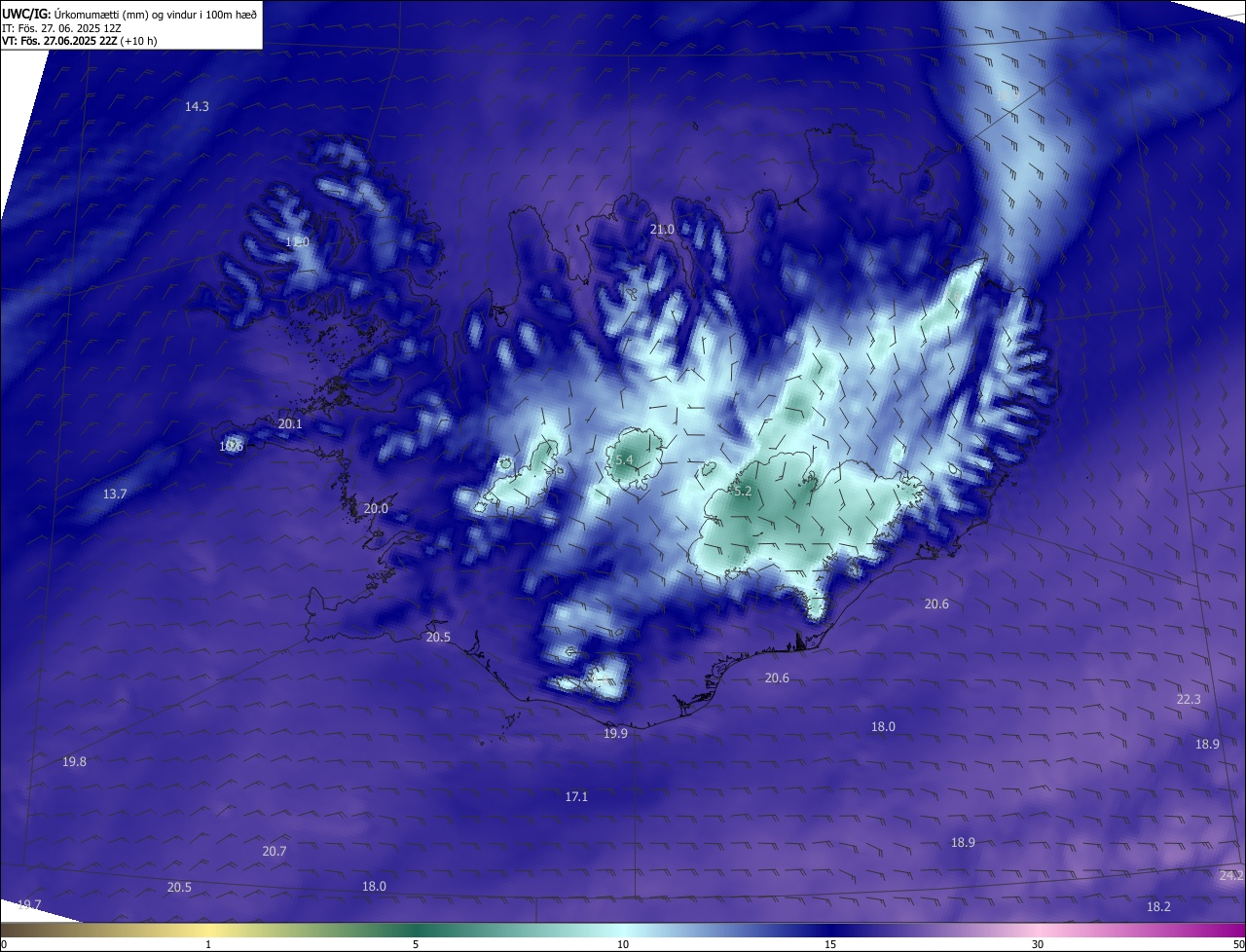Click the color scale tick label 1

pos(208,944)
